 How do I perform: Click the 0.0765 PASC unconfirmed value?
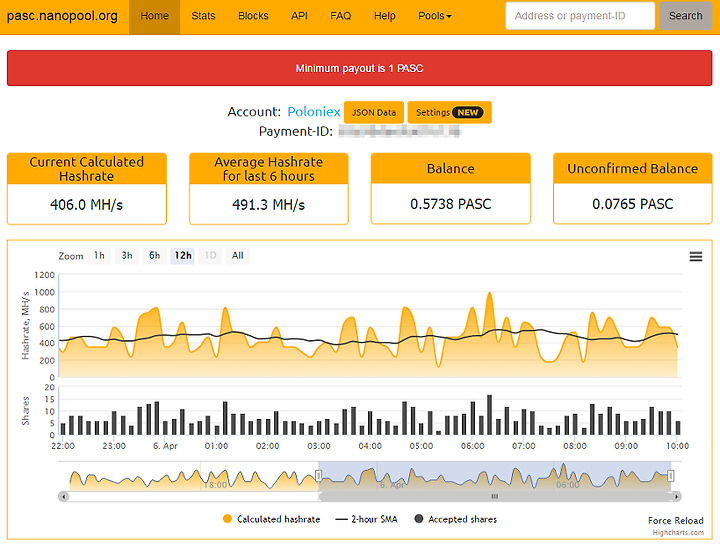633,204
